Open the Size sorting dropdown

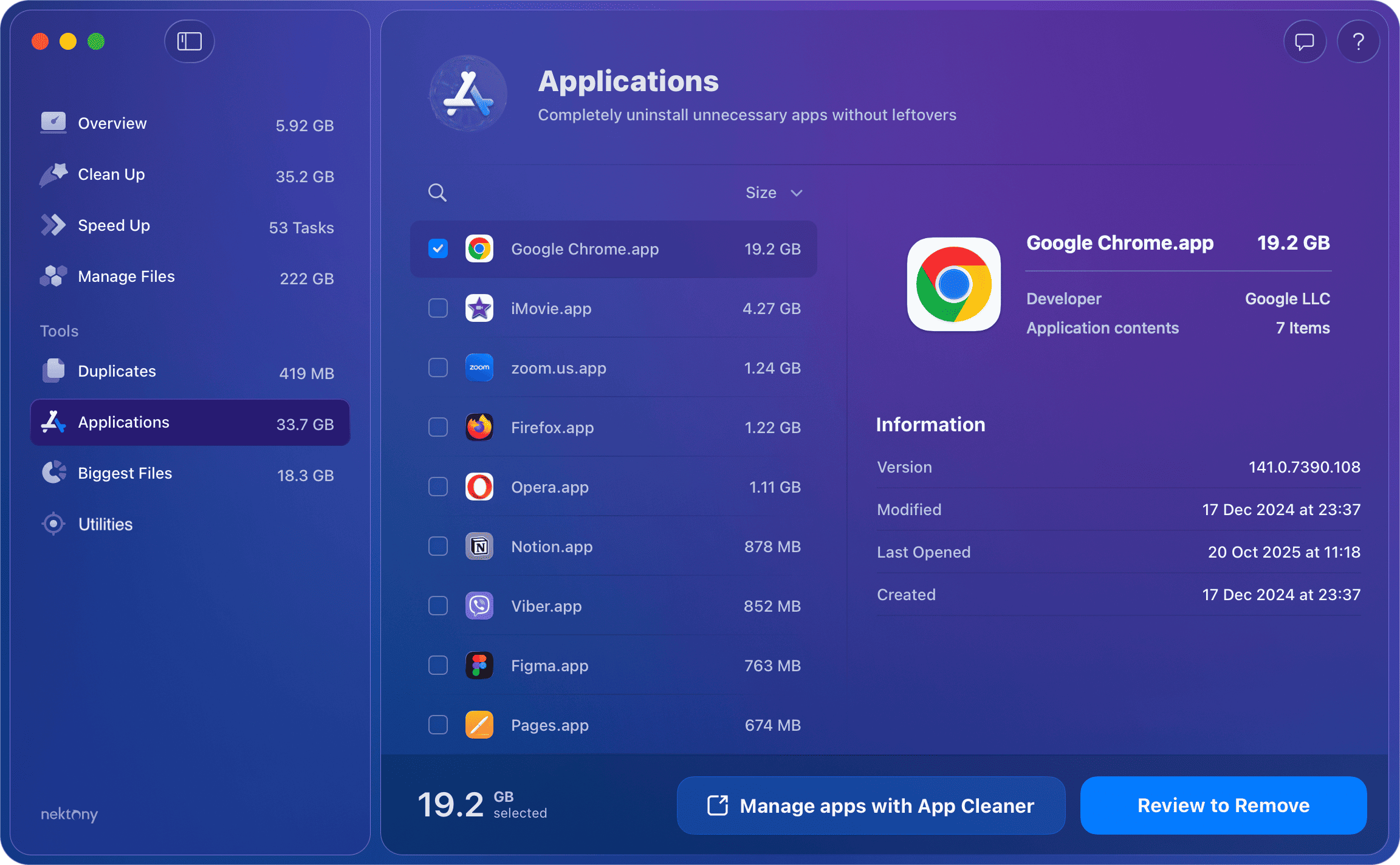click(775, 193)
